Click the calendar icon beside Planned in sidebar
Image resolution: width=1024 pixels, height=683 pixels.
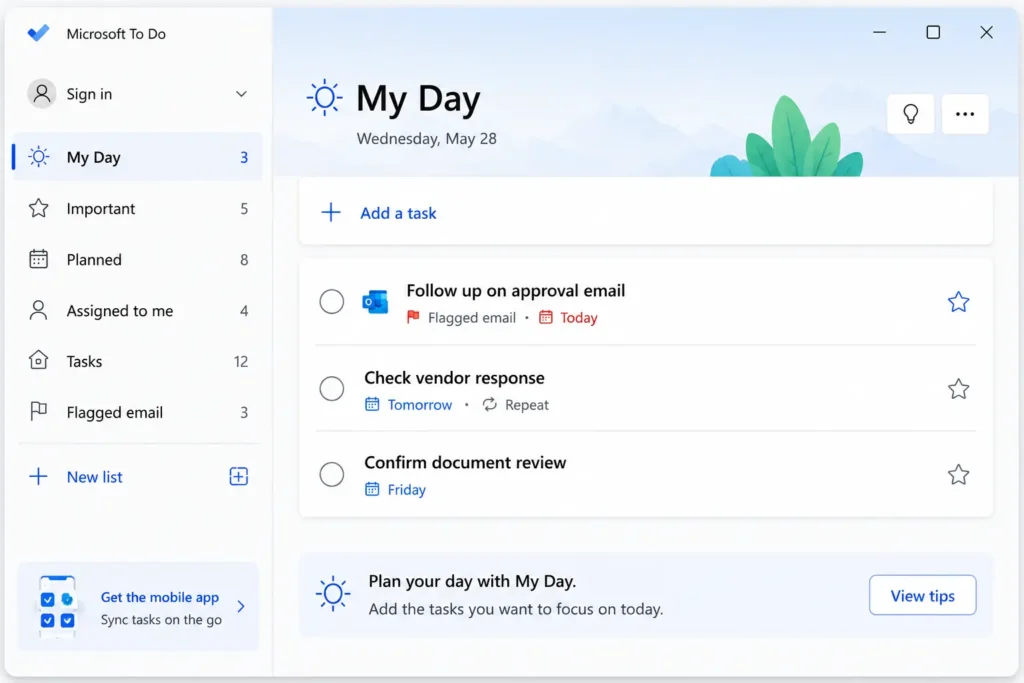[x=39, y=259]
